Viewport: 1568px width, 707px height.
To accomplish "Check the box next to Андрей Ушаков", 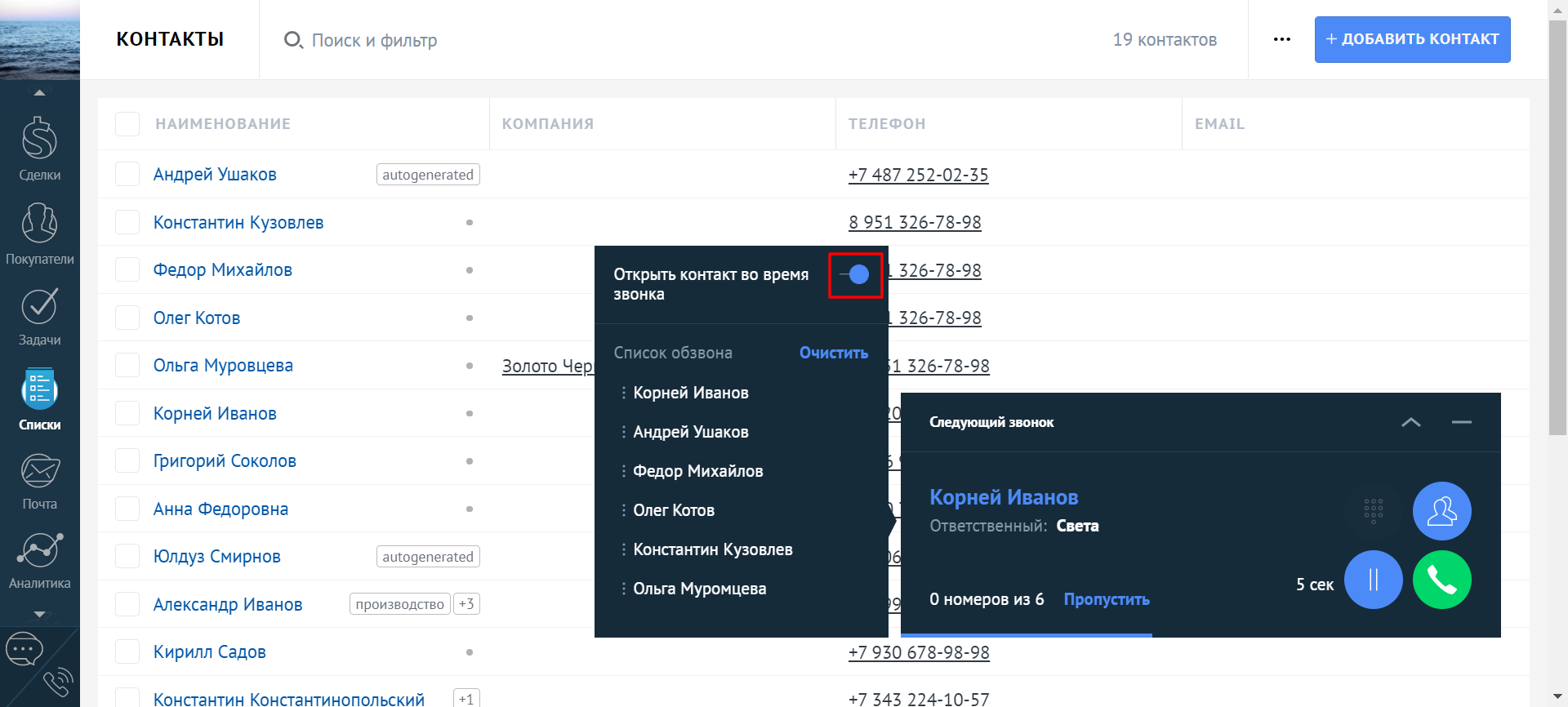I will (127, 175).
